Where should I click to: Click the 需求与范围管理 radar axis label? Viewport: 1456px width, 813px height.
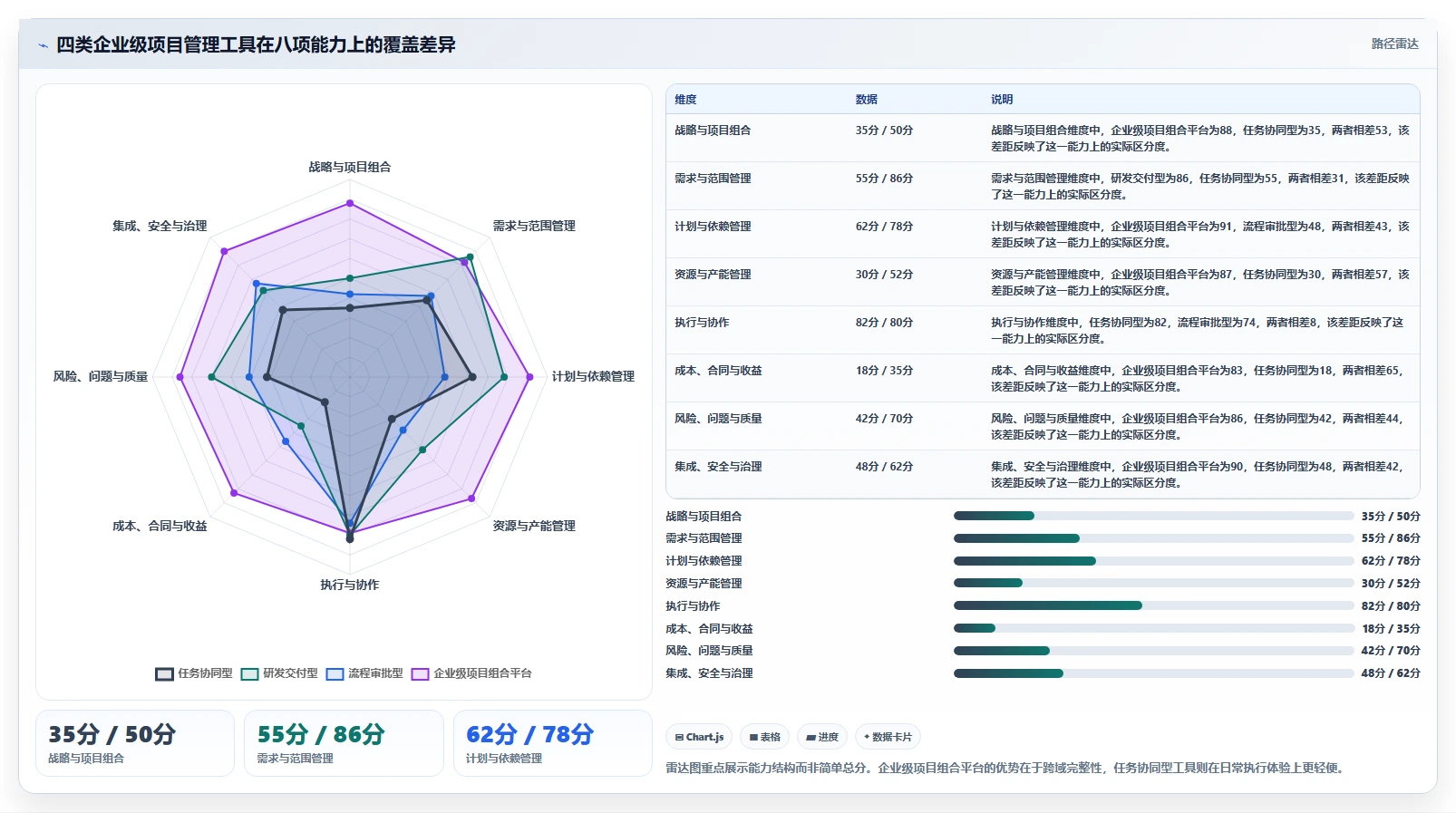point(534,226)
